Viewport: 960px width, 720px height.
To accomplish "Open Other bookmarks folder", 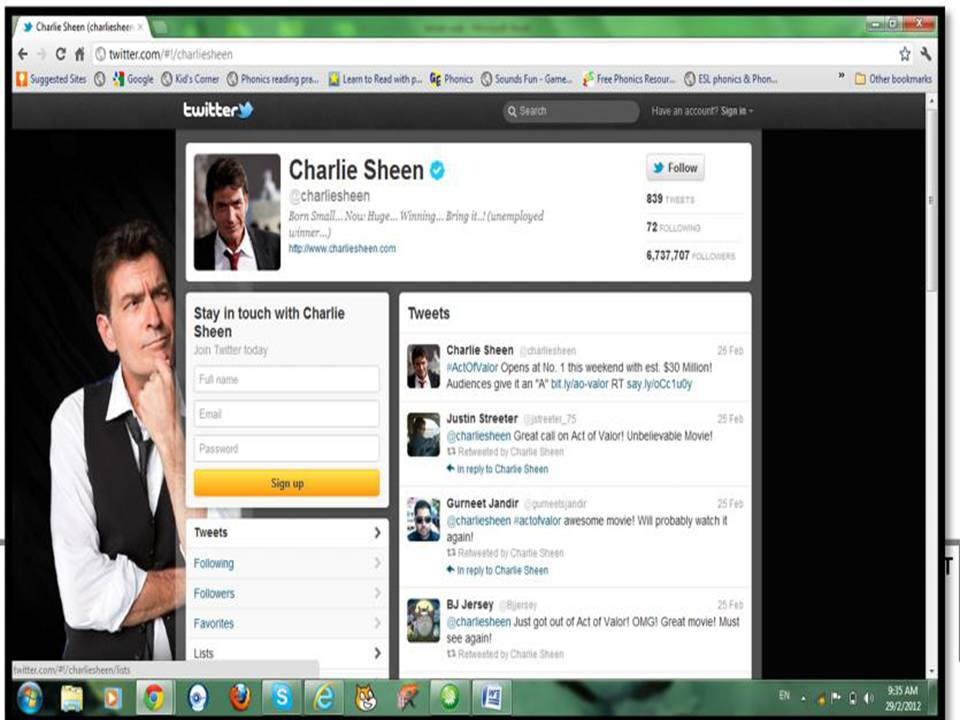I will (x=893, y=79).
